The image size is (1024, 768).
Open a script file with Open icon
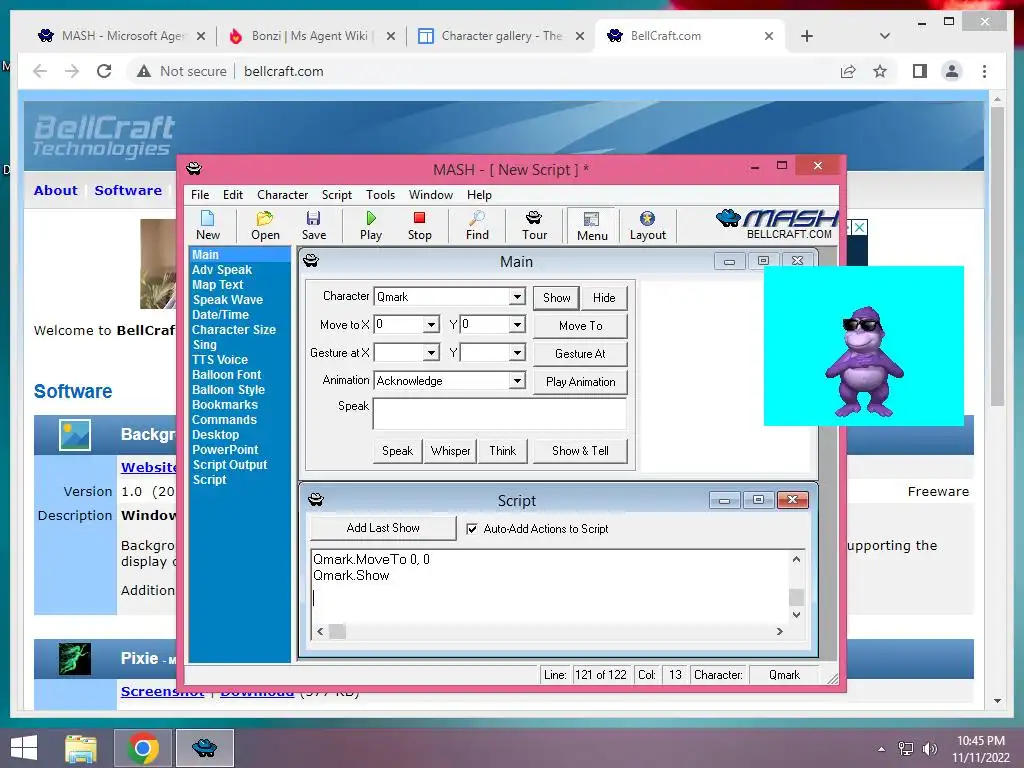[x=265, y=225]
